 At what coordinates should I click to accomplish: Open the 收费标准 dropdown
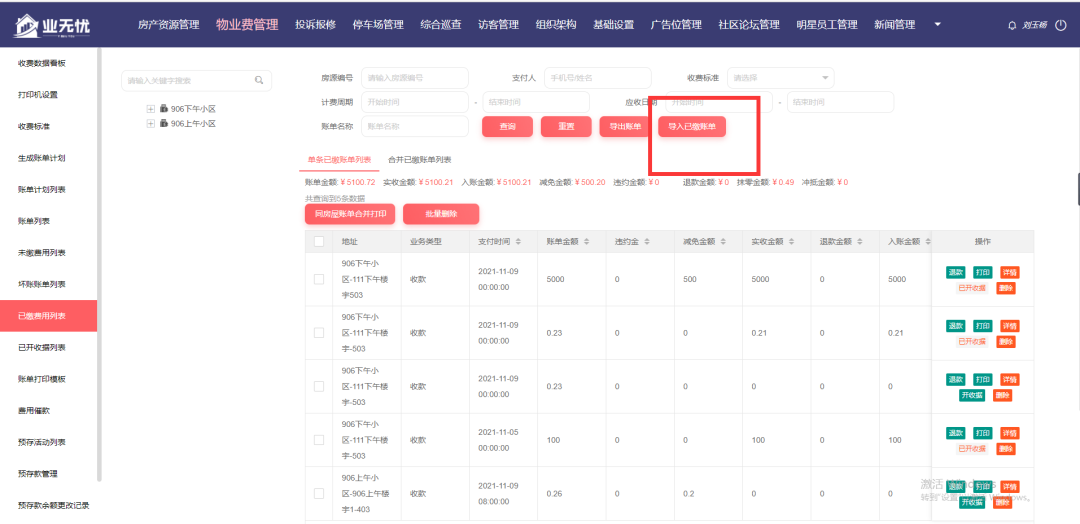pyautogui.click(x=780, y=78)
